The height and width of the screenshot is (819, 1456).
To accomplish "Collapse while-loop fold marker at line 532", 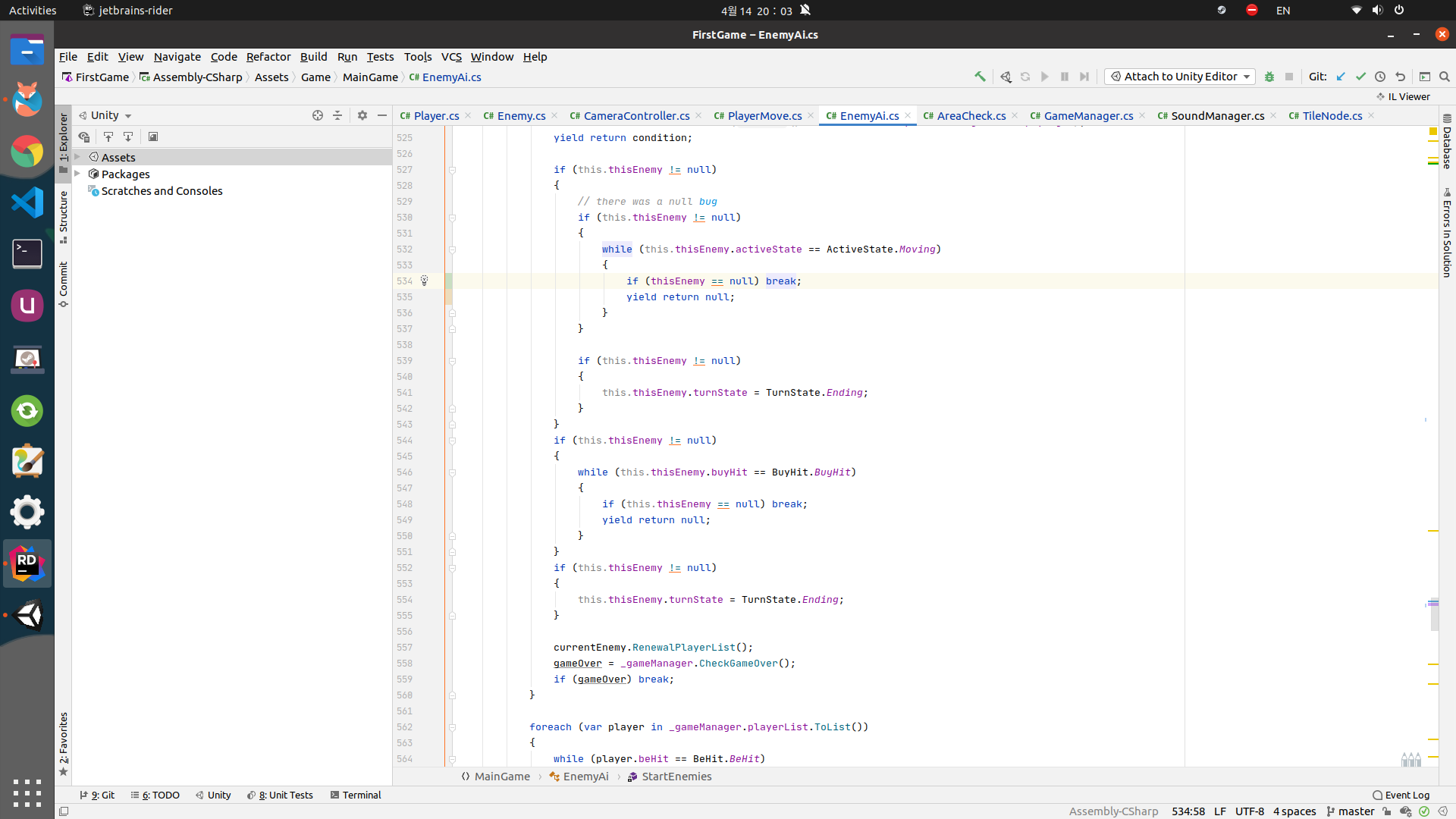I will pyautogui.click(x=452, y=249).
